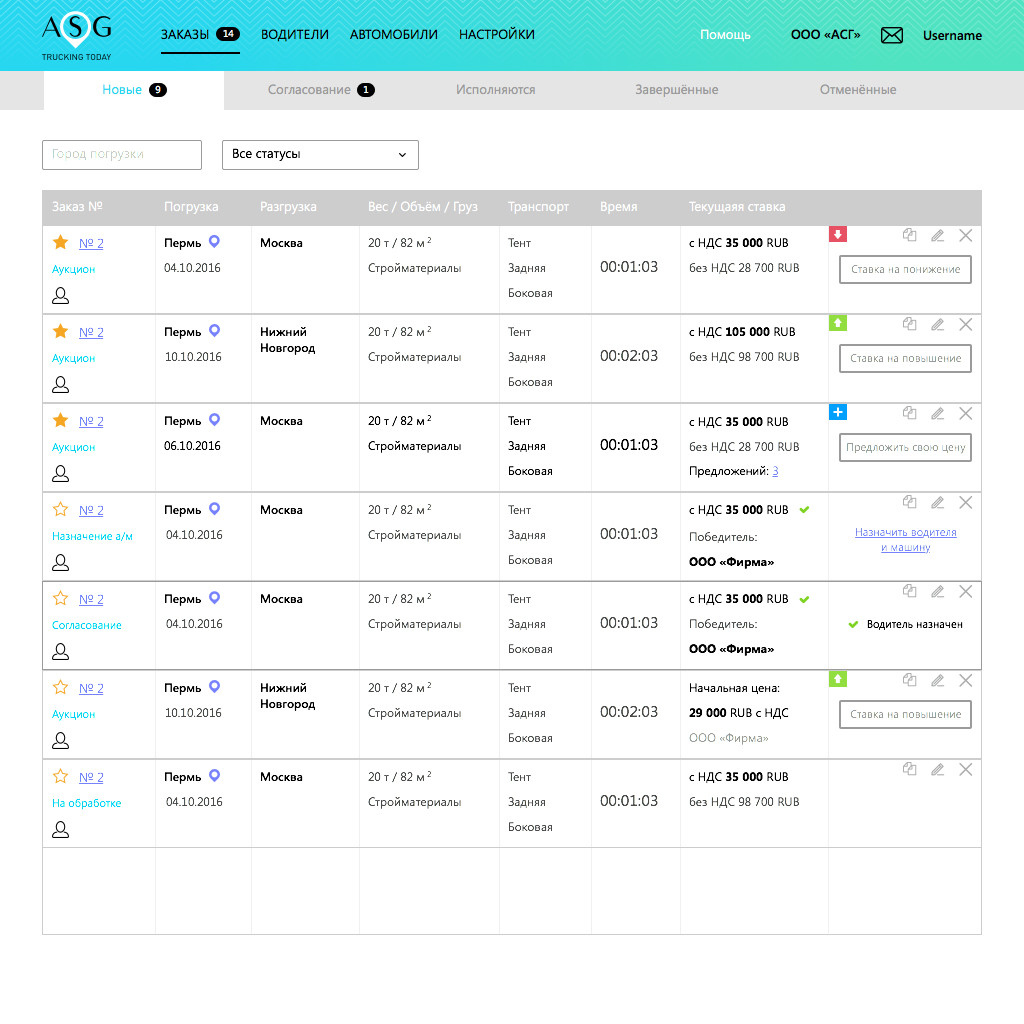Switch to the Новые tab

134,90
